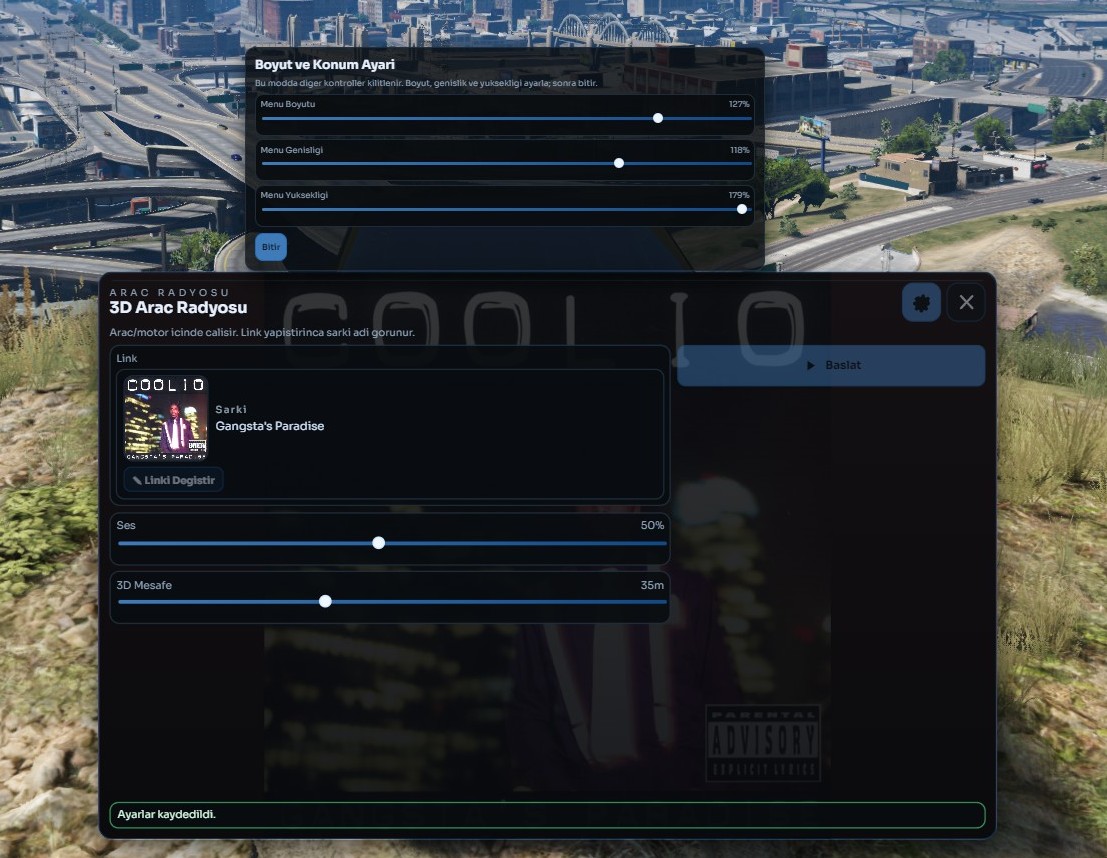This screenshot has height=858, width=1107.
Task: Click the Boyut ve Konum Ayari heading
Action: pos(325,65)
